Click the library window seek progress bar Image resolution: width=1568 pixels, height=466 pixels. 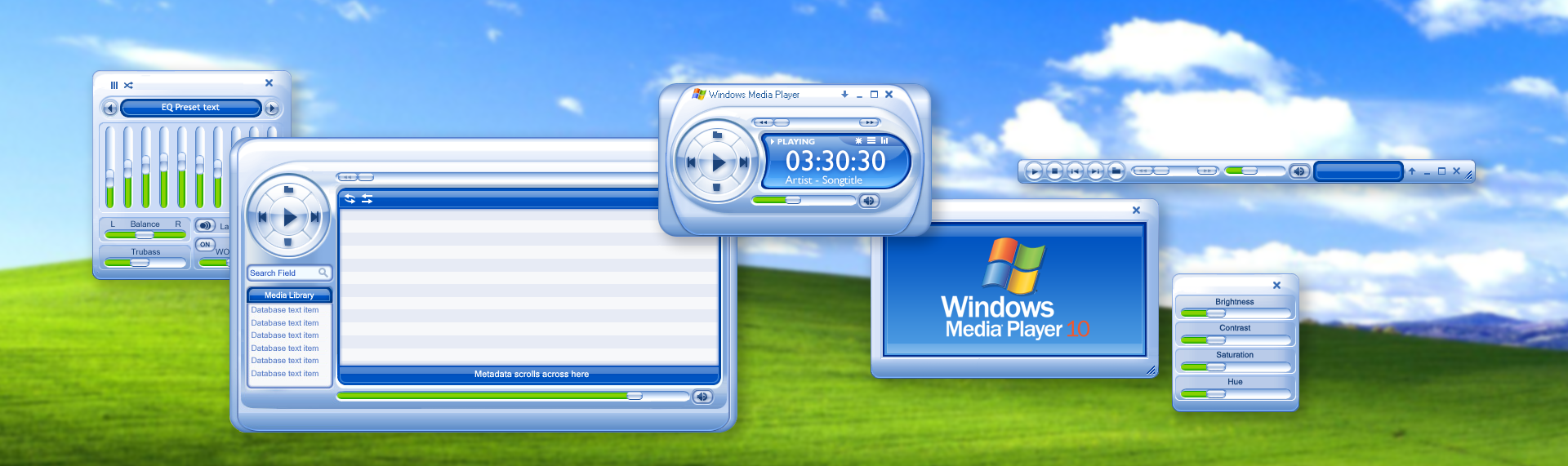tap(513, 397)
